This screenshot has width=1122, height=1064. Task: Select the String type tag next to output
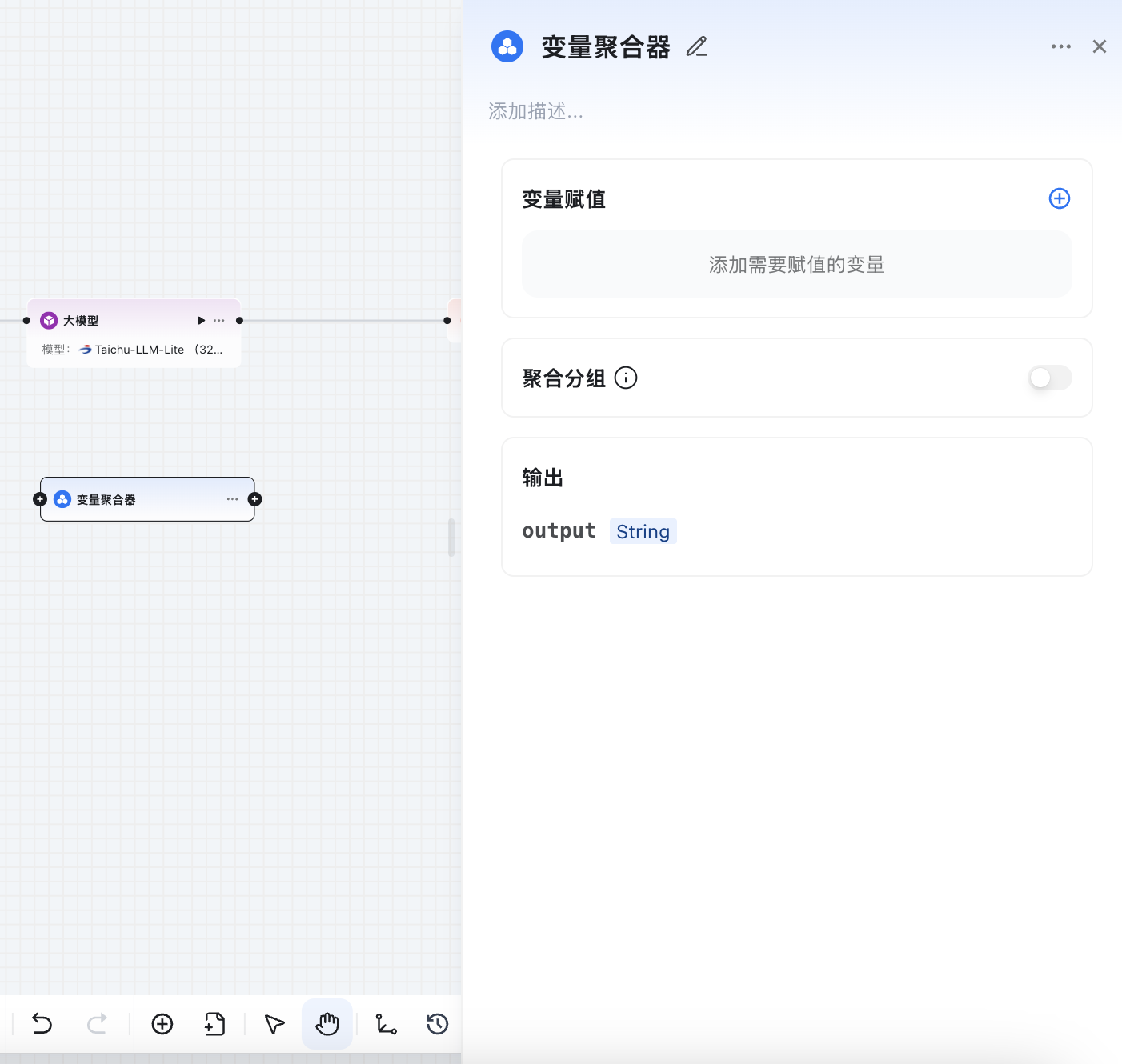(x=643, y=530)
